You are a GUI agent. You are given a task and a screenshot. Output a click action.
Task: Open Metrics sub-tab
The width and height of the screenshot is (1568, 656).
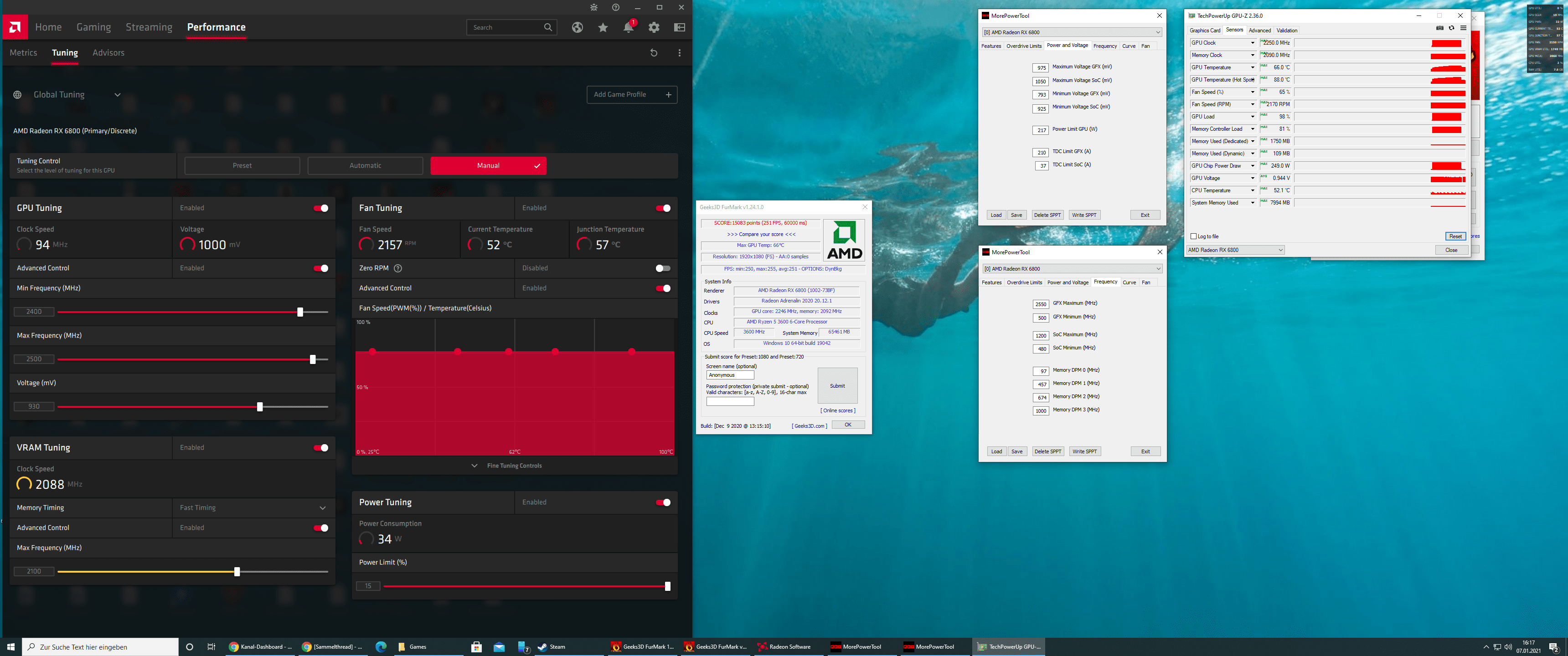pos(23,53)
